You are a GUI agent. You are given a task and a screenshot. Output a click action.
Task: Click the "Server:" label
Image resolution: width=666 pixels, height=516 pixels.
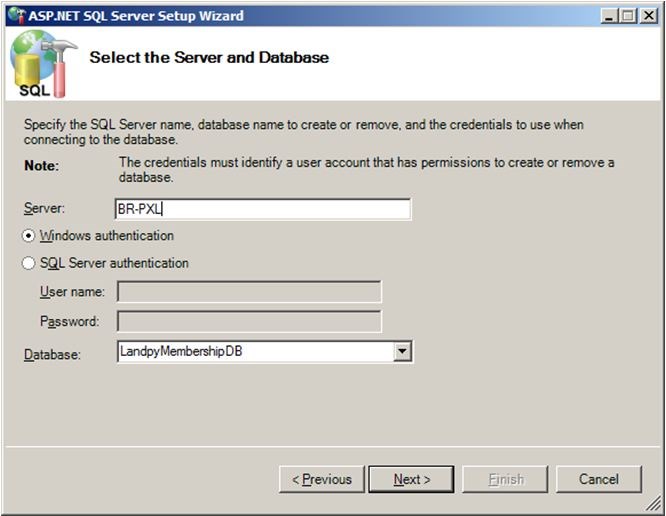(x=44, y=209)
